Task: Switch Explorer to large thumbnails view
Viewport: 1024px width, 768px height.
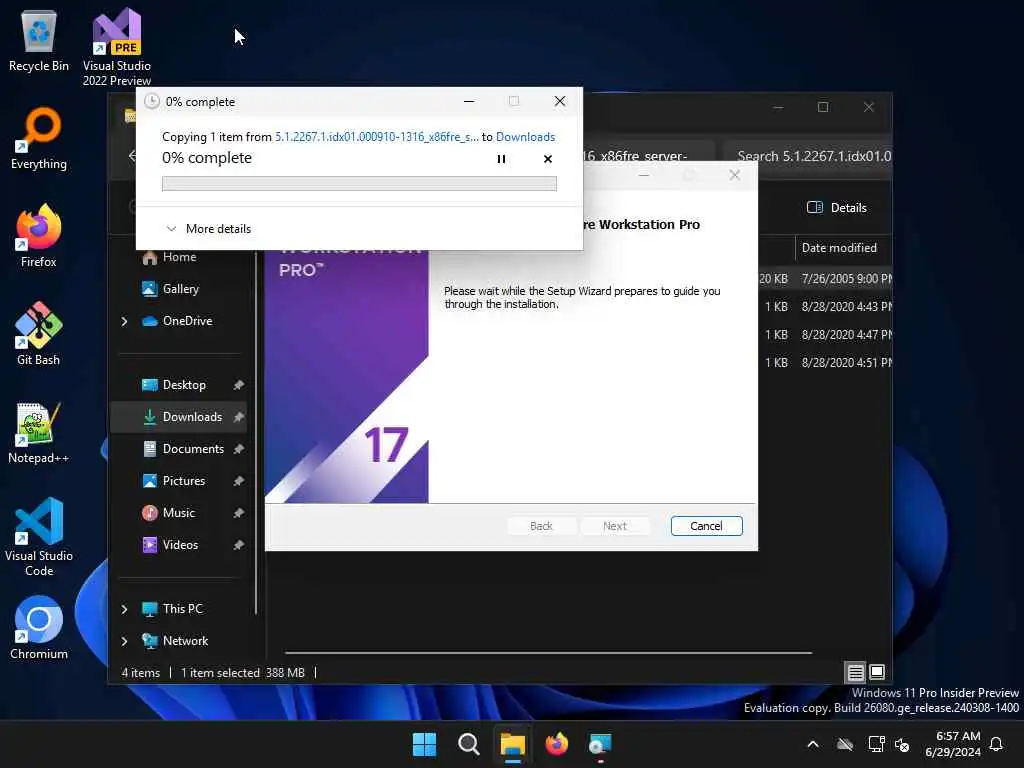Action: point(877,672)
